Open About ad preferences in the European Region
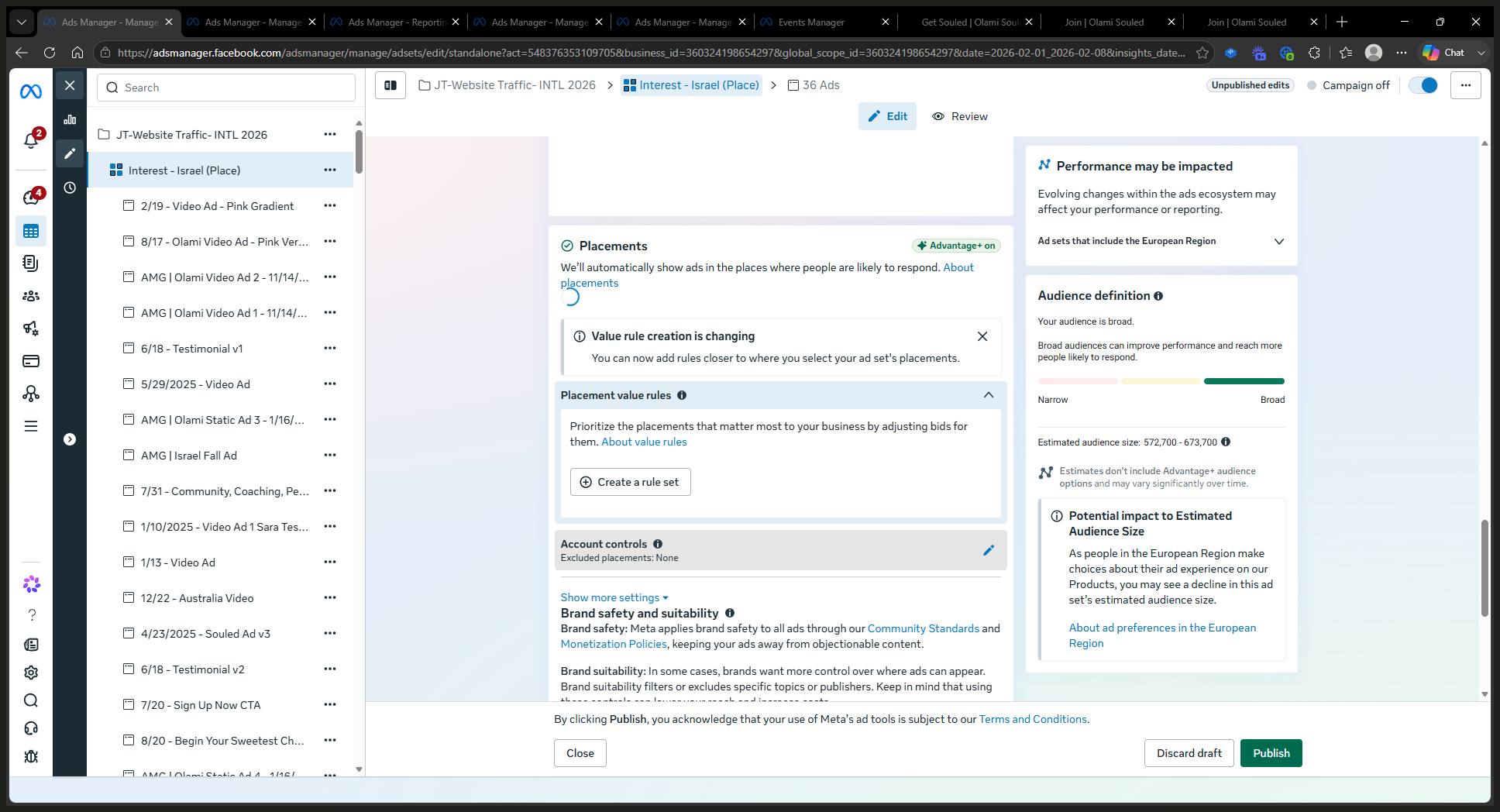The width and height of the screenshot is (1500, 812). 1162,635
